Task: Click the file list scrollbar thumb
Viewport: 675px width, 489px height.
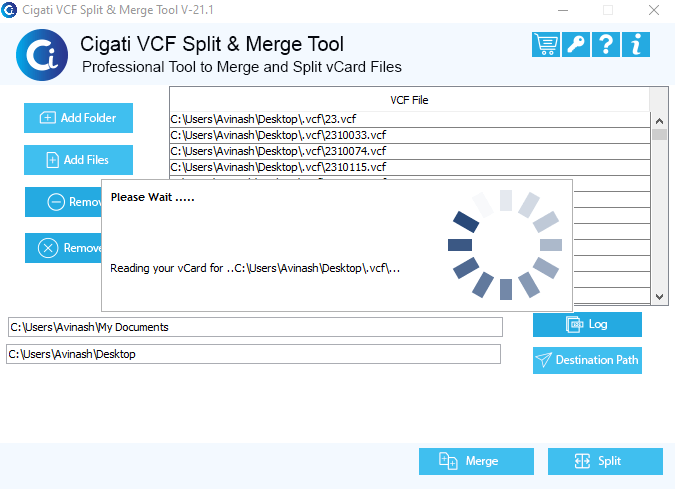Action: coord(659,134)
